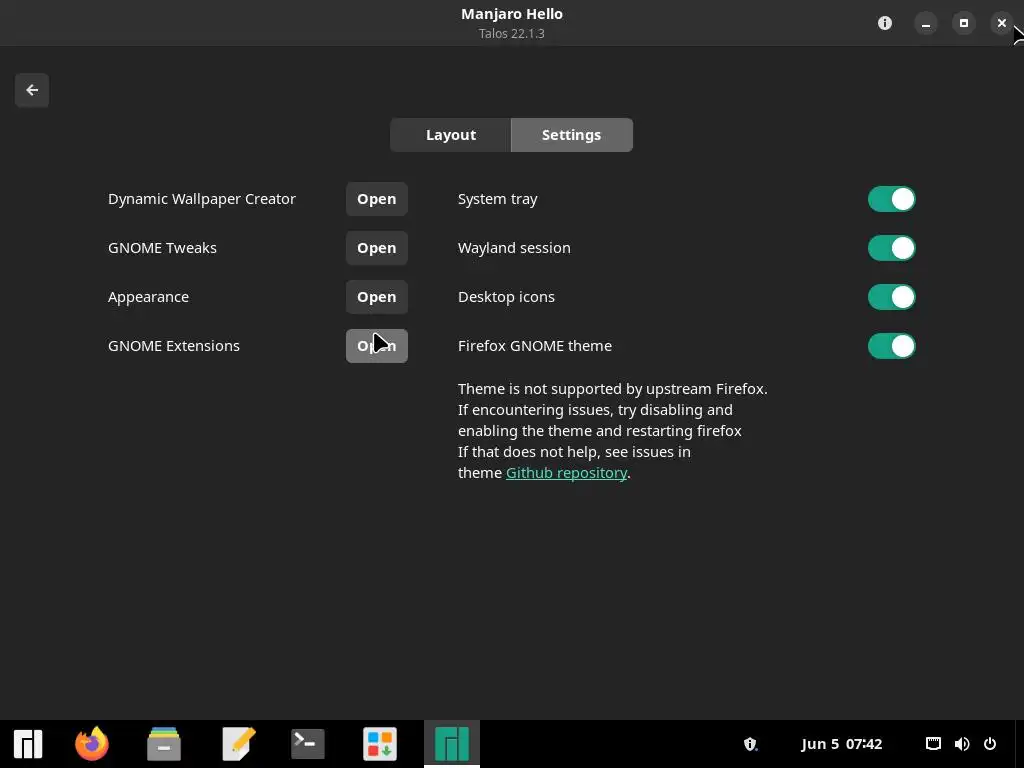Viewport: 1024px width, 768px height.
Task: Switch to the Layout tab
Action: coord(451,135)
